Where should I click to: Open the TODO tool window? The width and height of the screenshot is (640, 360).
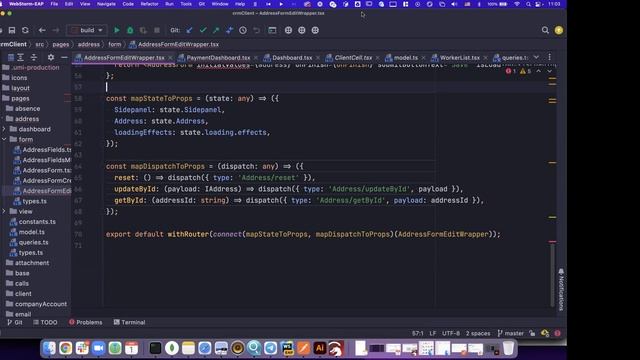[x=45, y=322]
